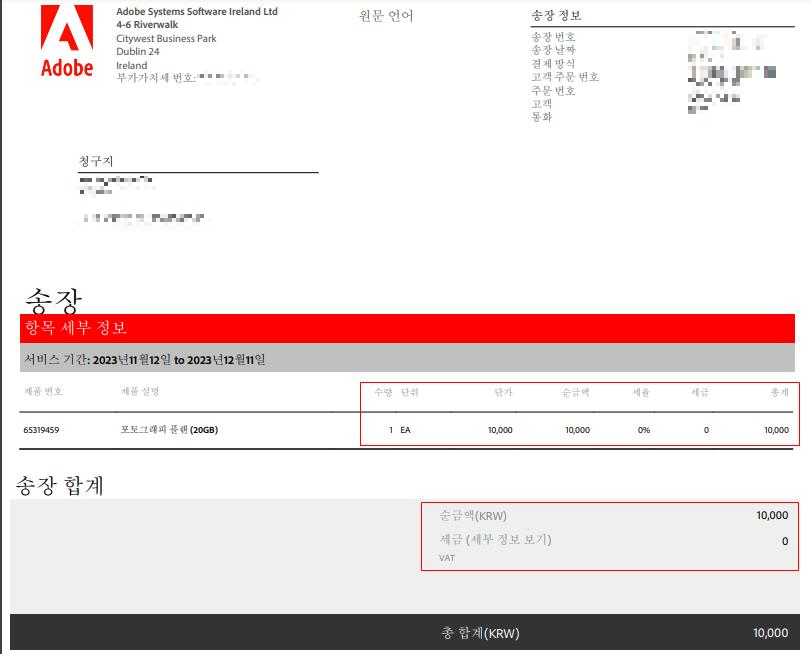Image resolution: width=811 pixels, height=654 pixels.
Task: Click the '10,000' amount in the dark grand total bar
Action: point(770,633)
